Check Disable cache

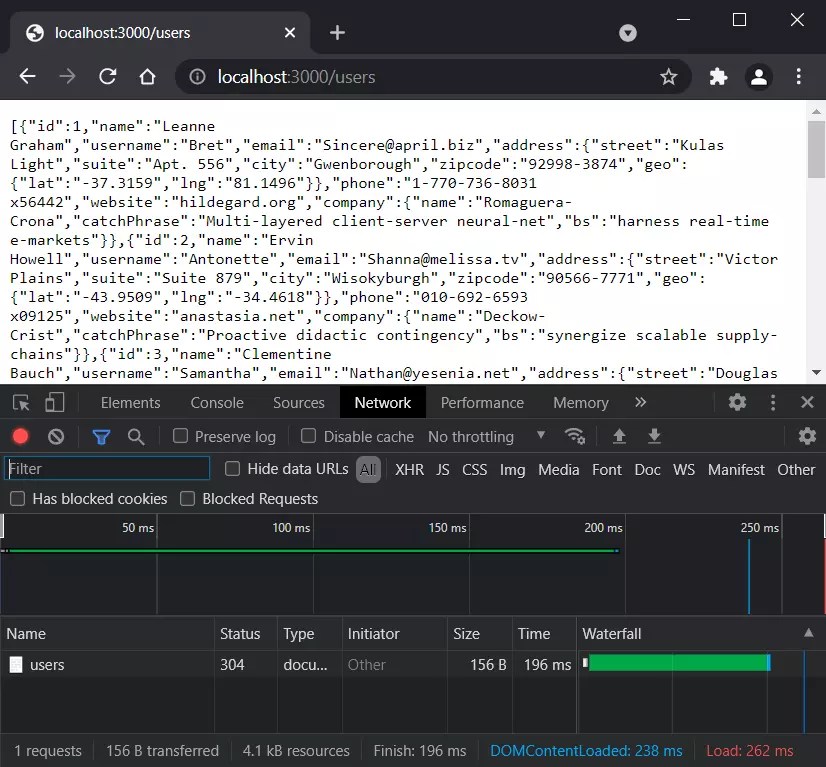[x=308, y=436]
